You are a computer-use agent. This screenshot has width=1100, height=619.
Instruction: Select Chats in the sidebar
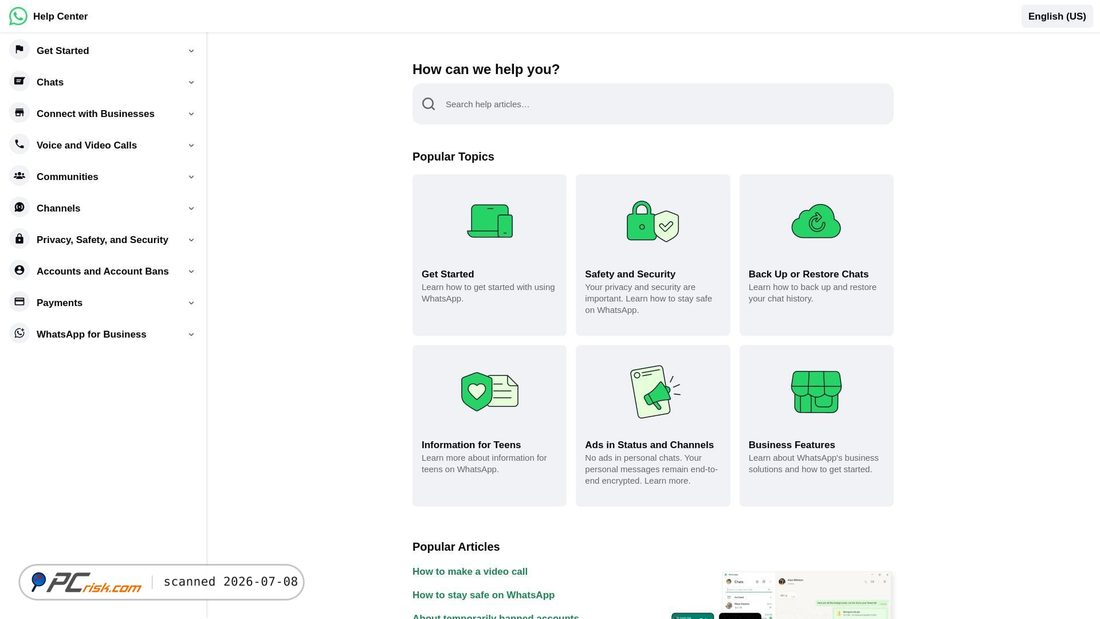[50, 82]
